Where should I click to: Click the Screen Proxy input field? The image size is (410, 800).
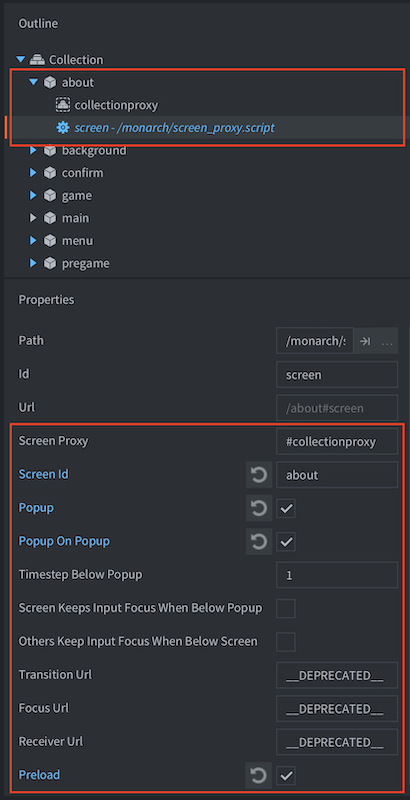[x=337, y=442]
